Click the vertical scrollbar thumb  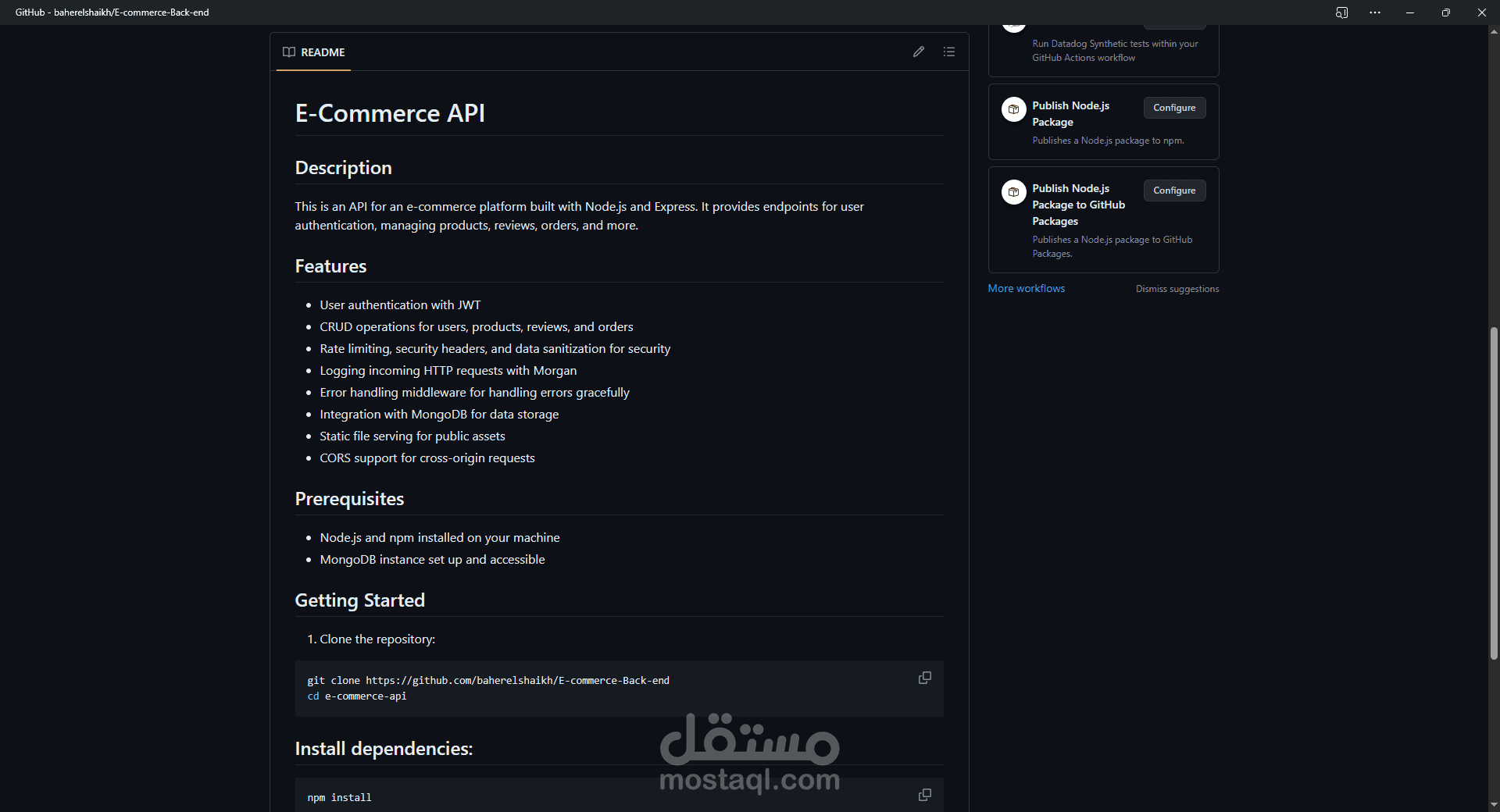point(1494,493)
